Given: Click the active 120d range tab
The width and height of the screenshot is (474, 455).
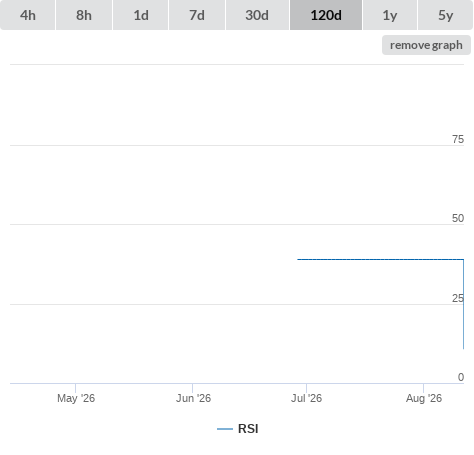Looking at the screenshot, I should click(x=326, y=15).
